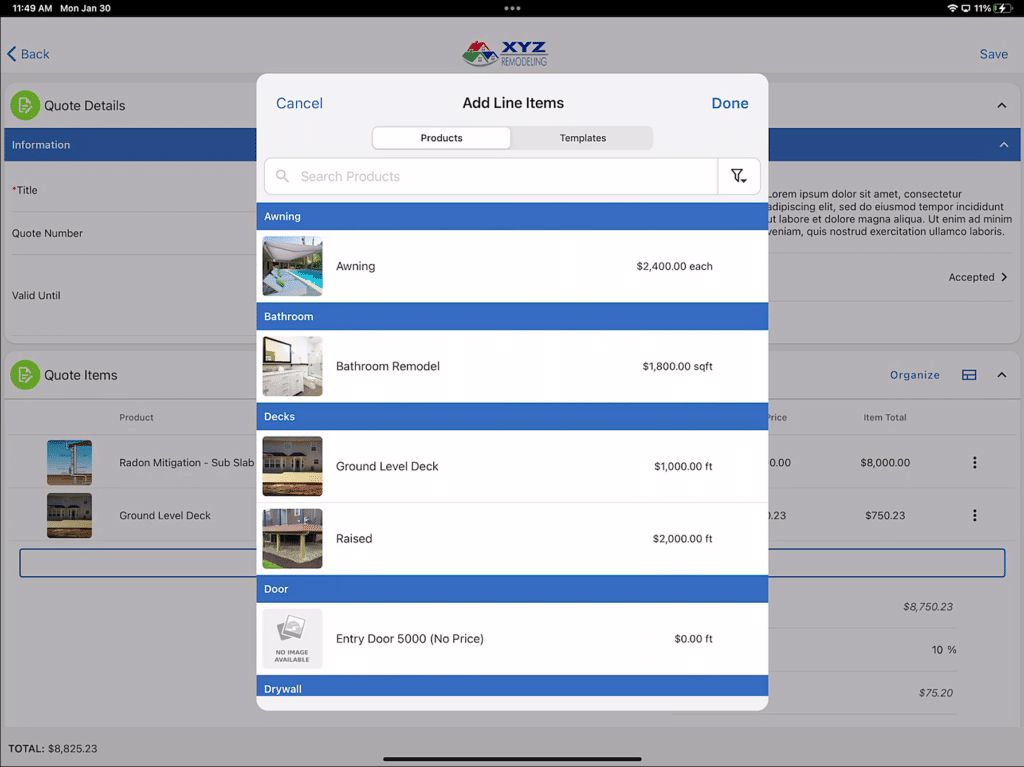Viewport: 1024px width, 767px height.
Task: Open the three-dot menu on Radon Mitigation row
Action: click(975, 462)
